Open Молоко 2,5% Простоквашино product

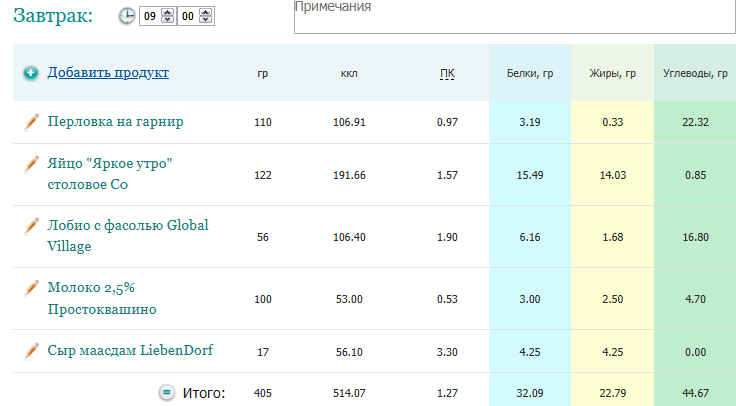coord(102,298)
